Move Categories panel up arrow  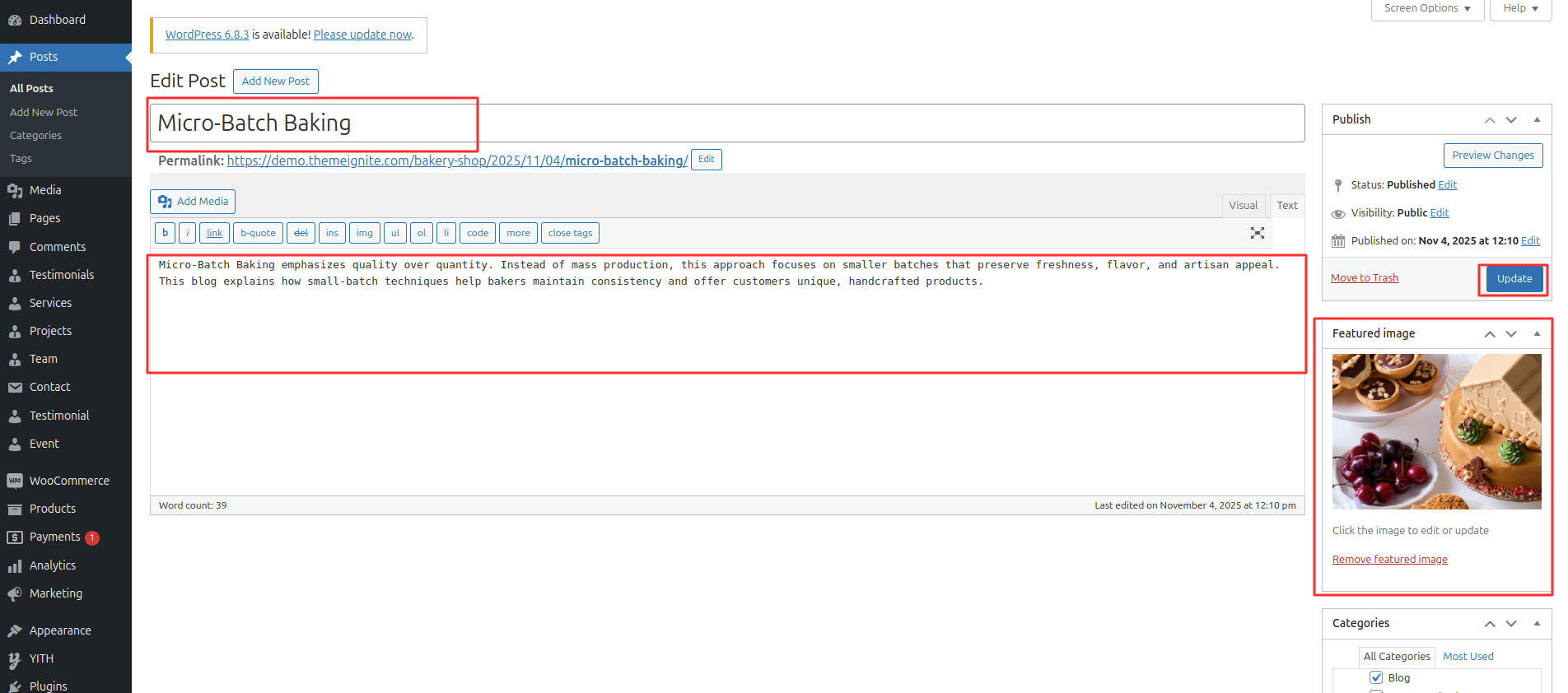(x=1490, y=624)
